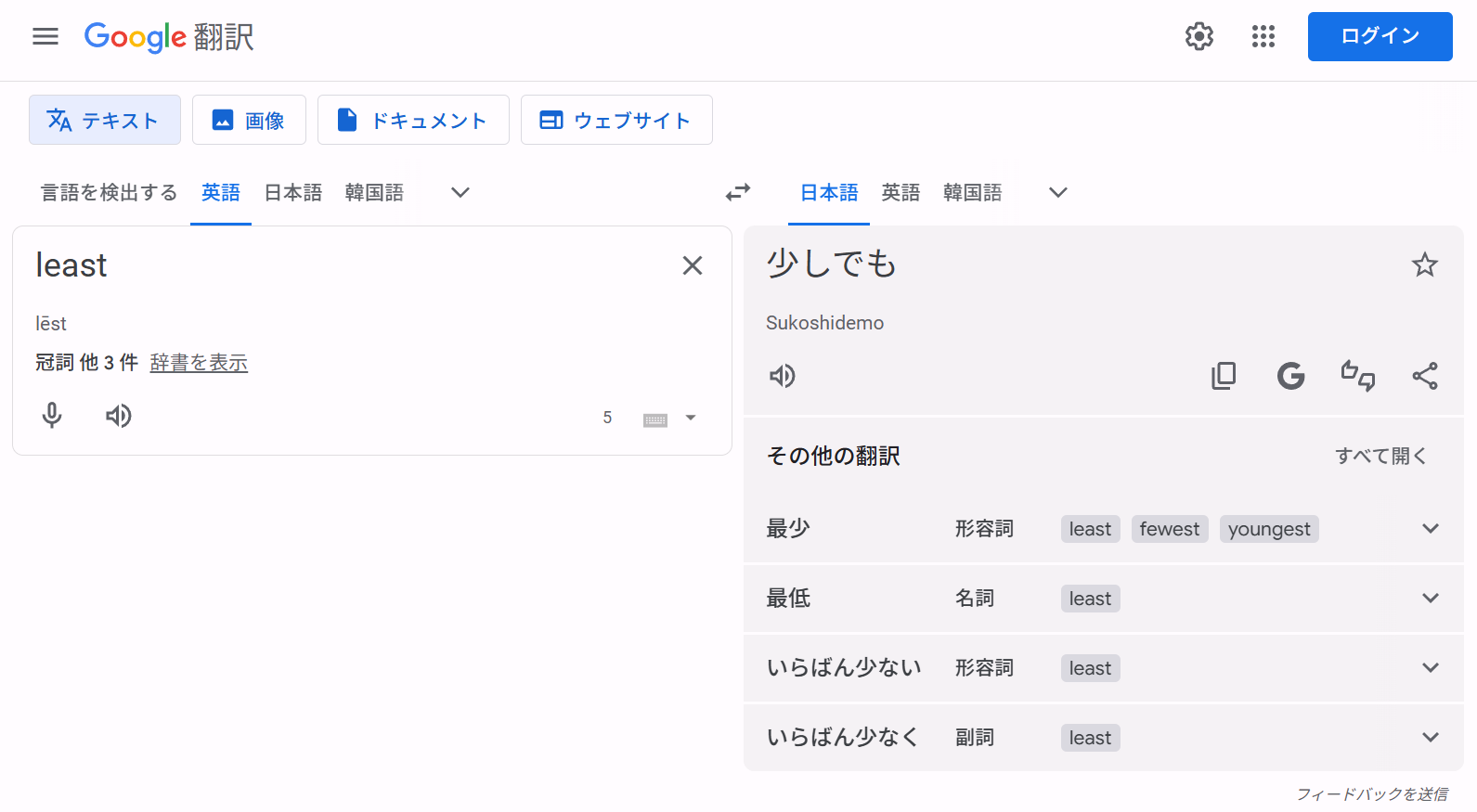The image size is (1477, 812).
Task: Toggle the virtual keyboard icon
Action: tap(655, 419)
